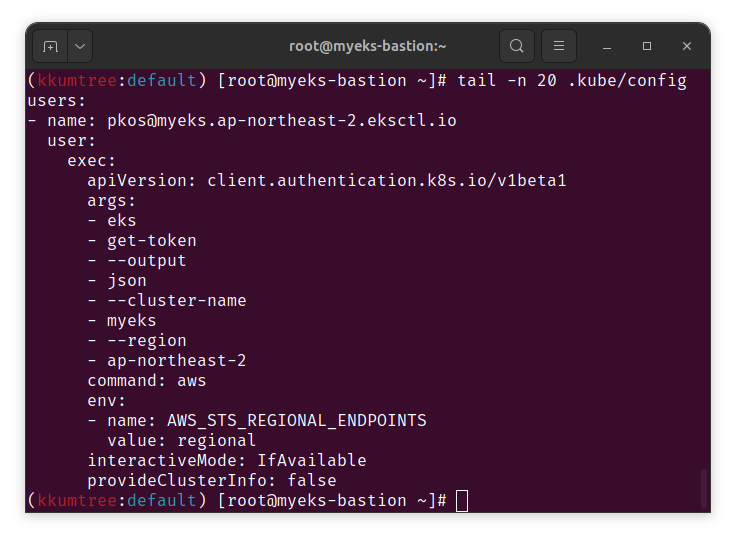
Task: Click the get-token argument
Action: tap(152, 241)
